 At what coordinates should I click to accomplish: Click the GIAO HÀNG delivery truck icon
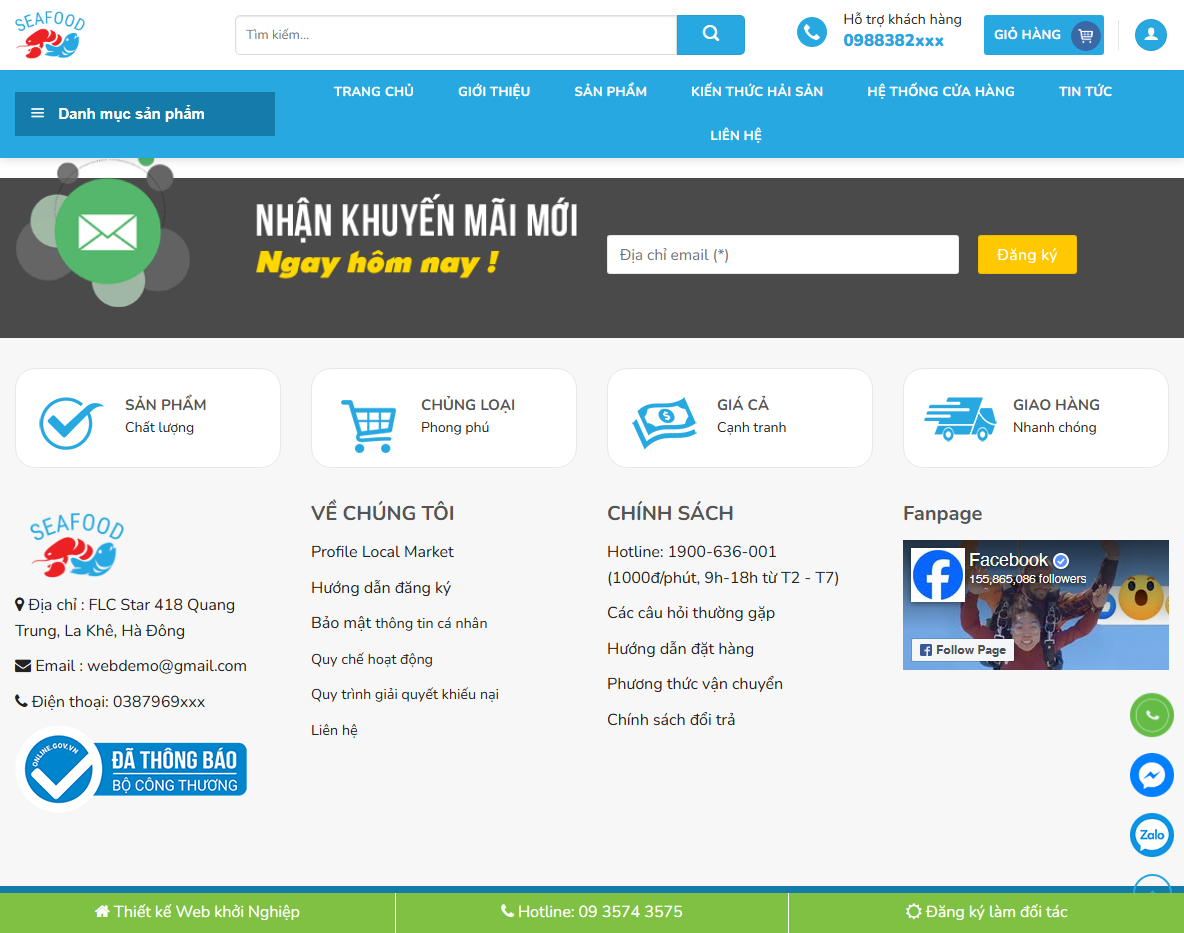958,420
